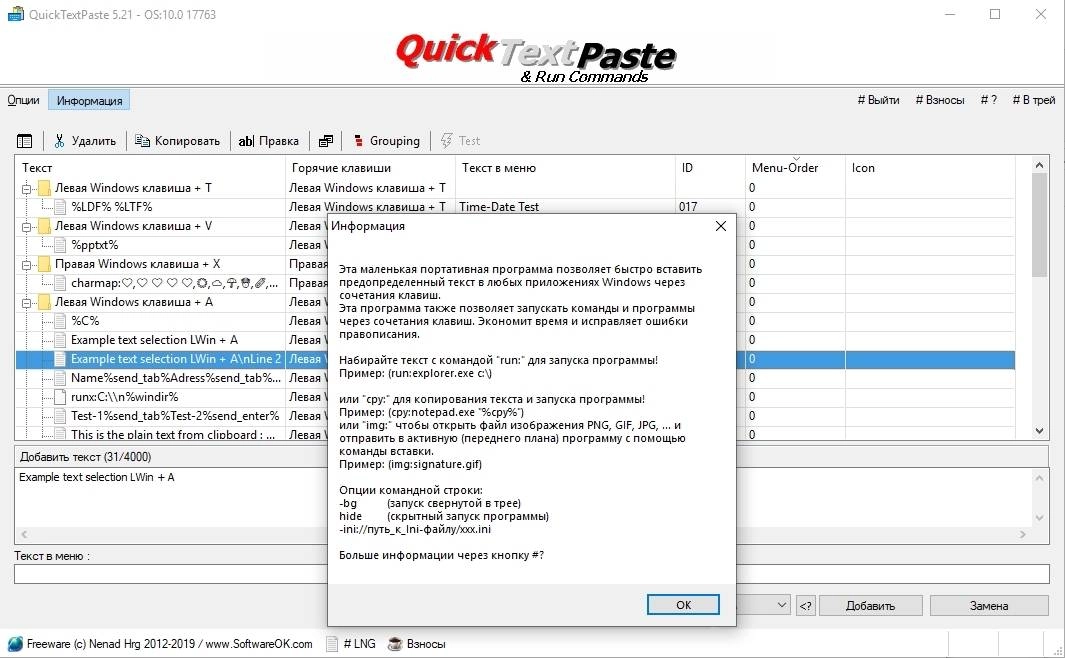Sort by ID column header

[710, 168]
